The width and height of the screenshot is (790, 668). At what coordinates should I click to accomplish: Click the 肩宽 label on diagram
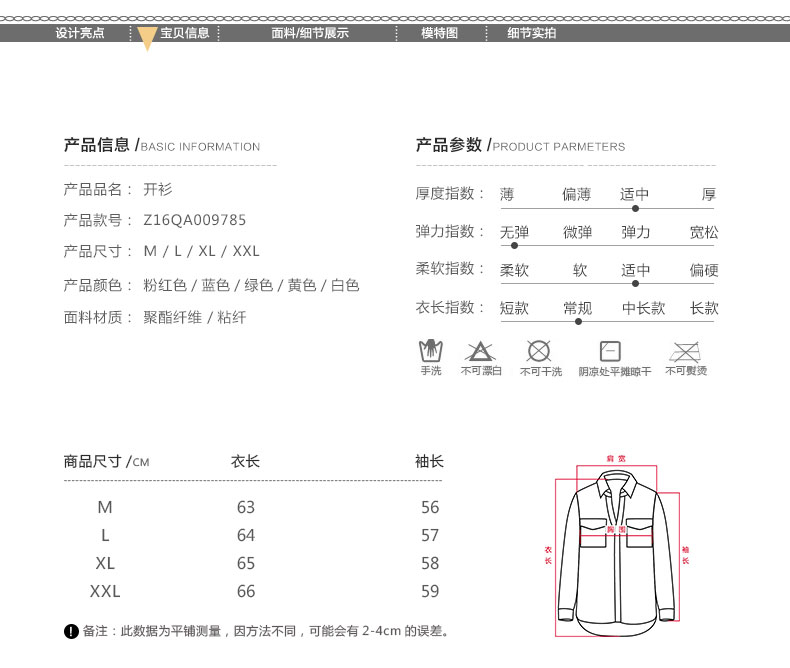click(x=616, y=458)
